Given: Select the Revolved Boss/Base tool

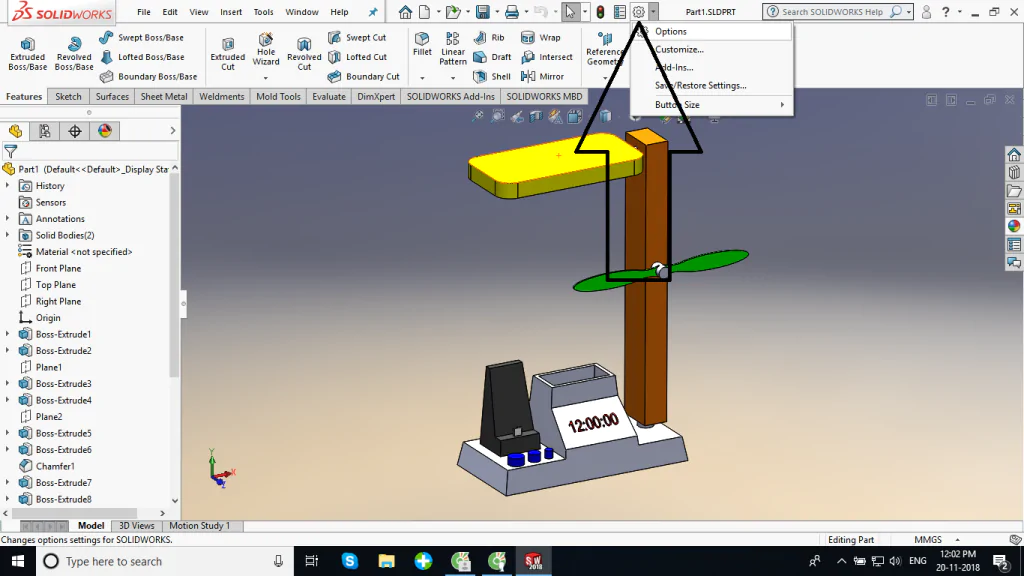Looking at the screenshot, I should point(74,53).
